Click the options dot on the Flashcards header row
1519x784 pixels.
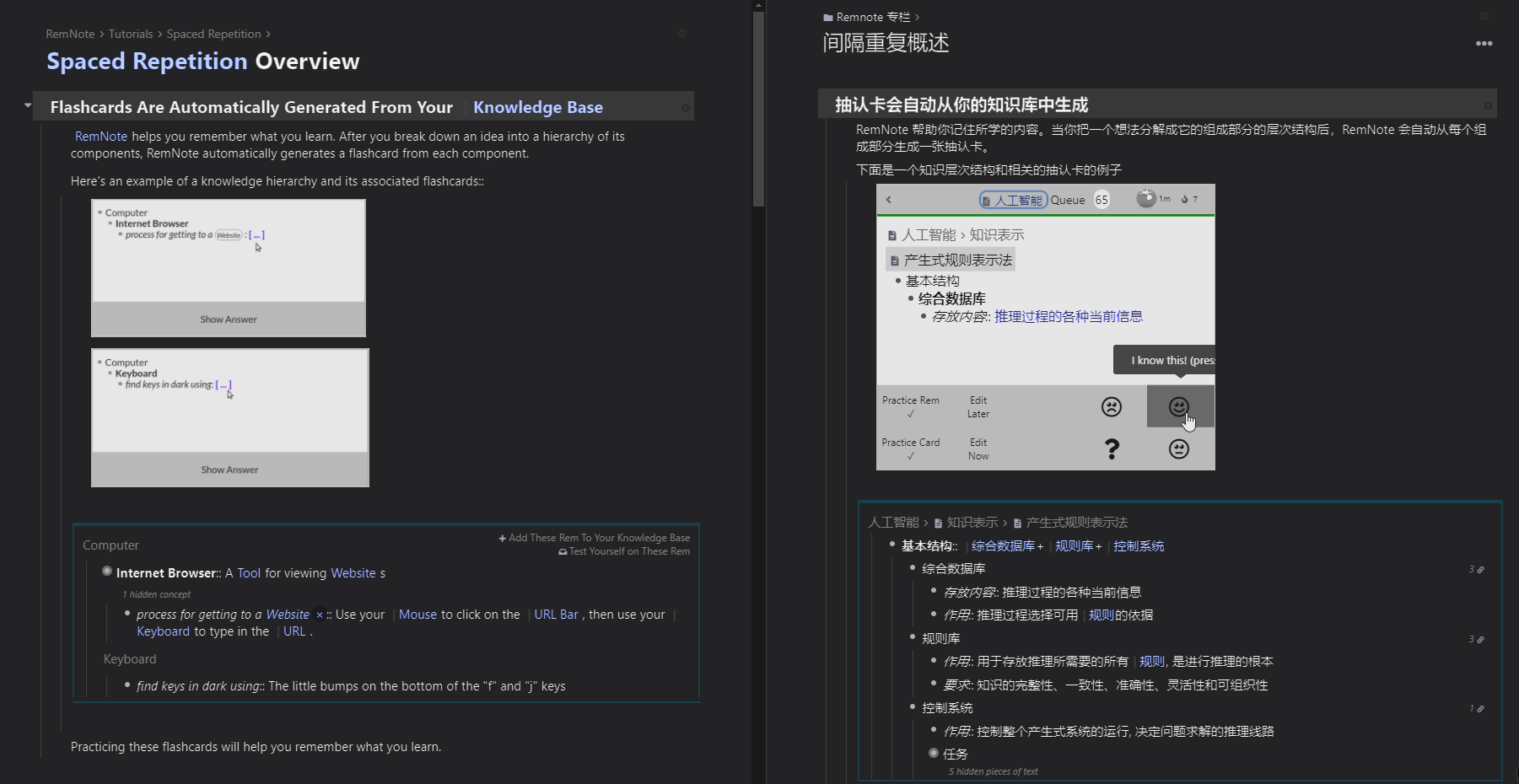[685, 108]
